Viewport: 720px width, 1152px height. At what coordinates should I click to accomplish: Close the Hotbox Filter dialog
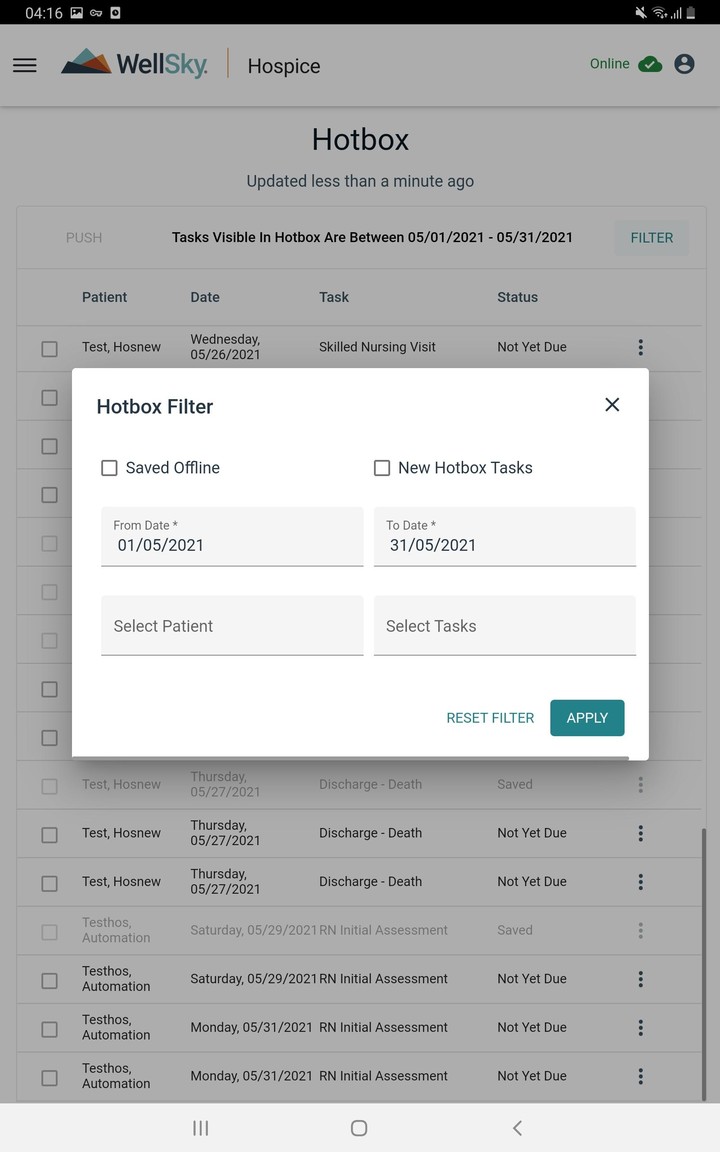click(x=612, y=404)
